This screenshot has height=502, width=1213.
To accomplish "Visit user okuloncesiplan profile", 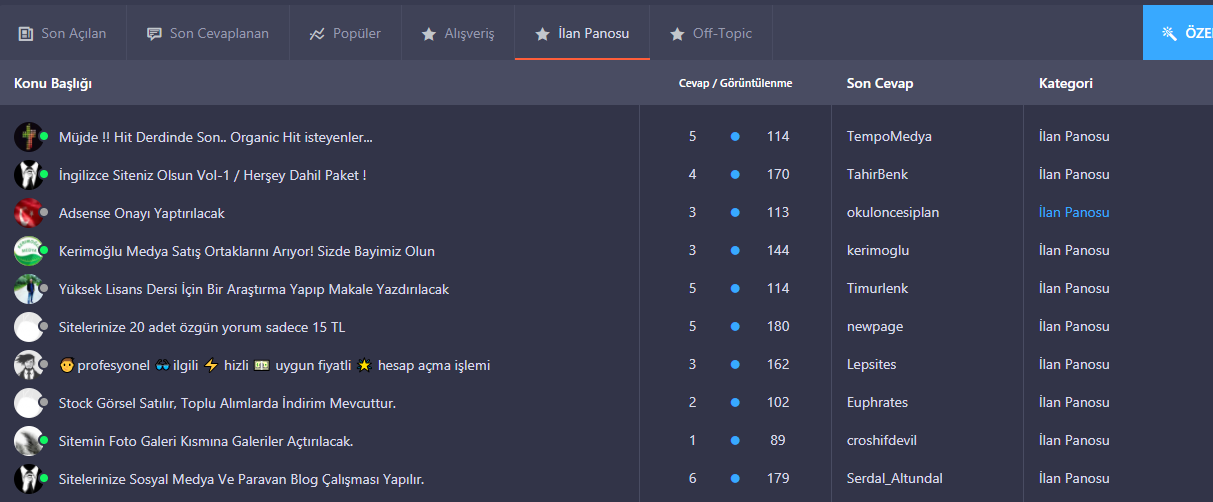I will point(893,212).
